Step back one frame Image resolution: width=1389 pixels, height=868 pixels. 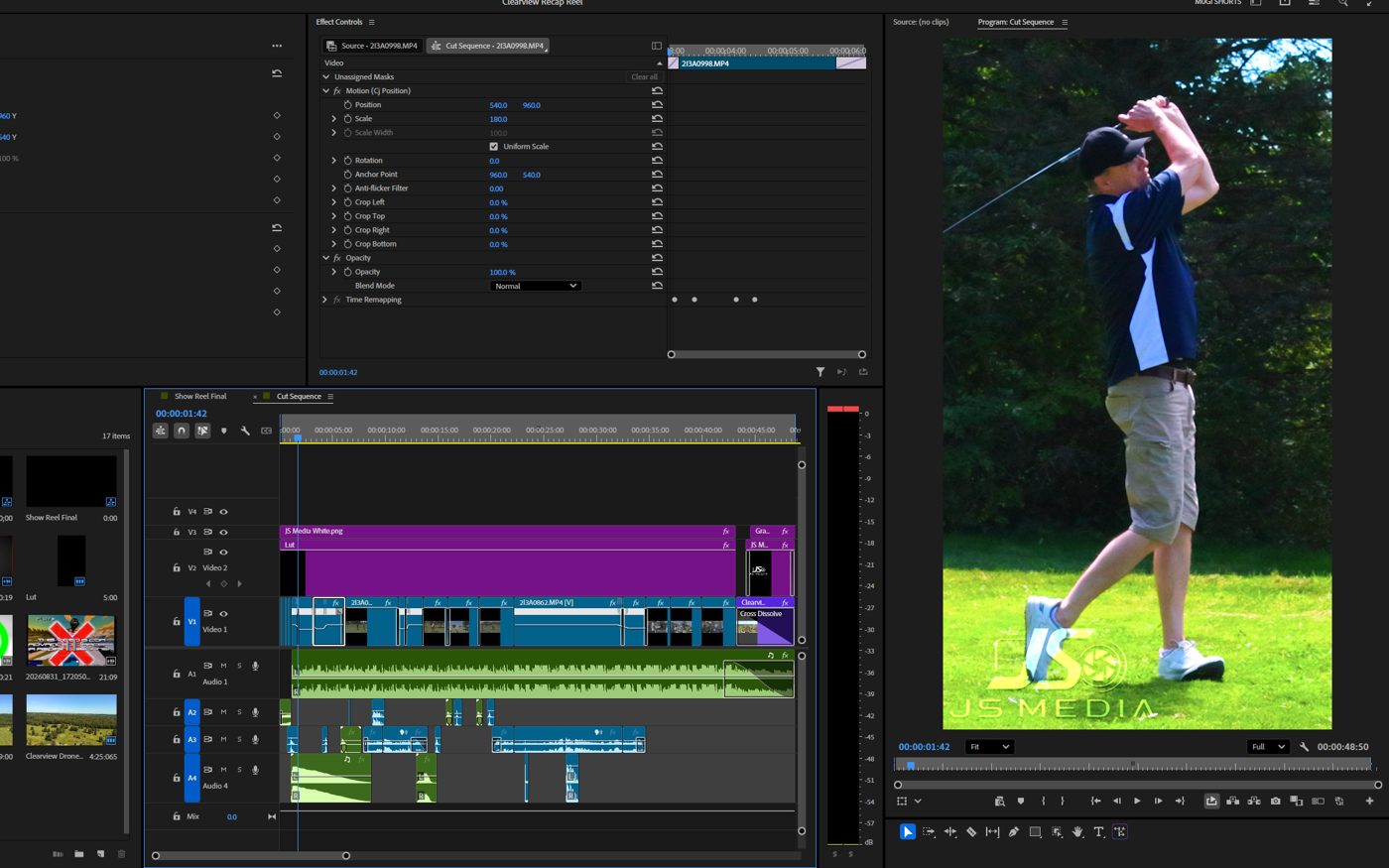[1116, 801]
